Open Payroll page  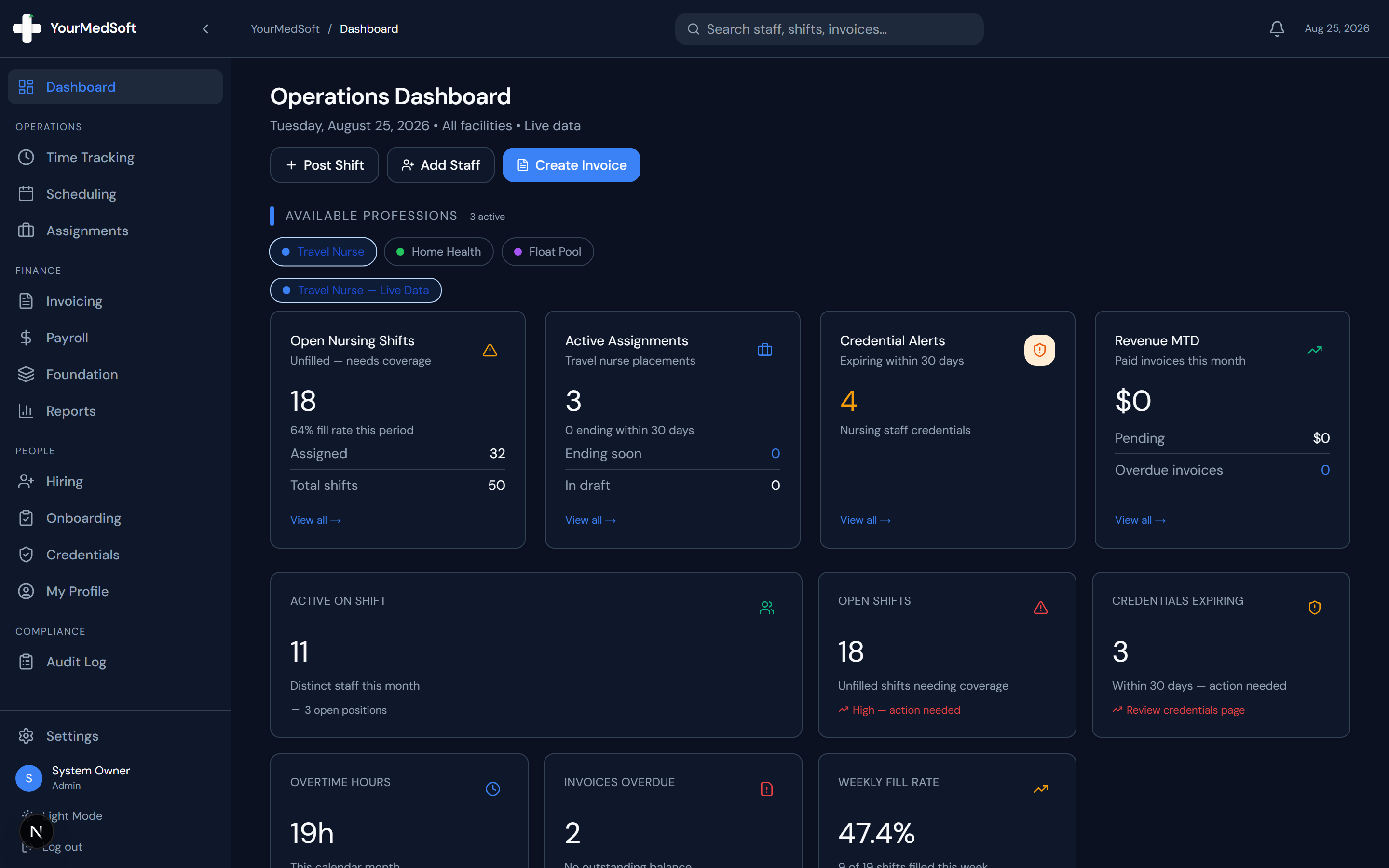pos(115,338)
